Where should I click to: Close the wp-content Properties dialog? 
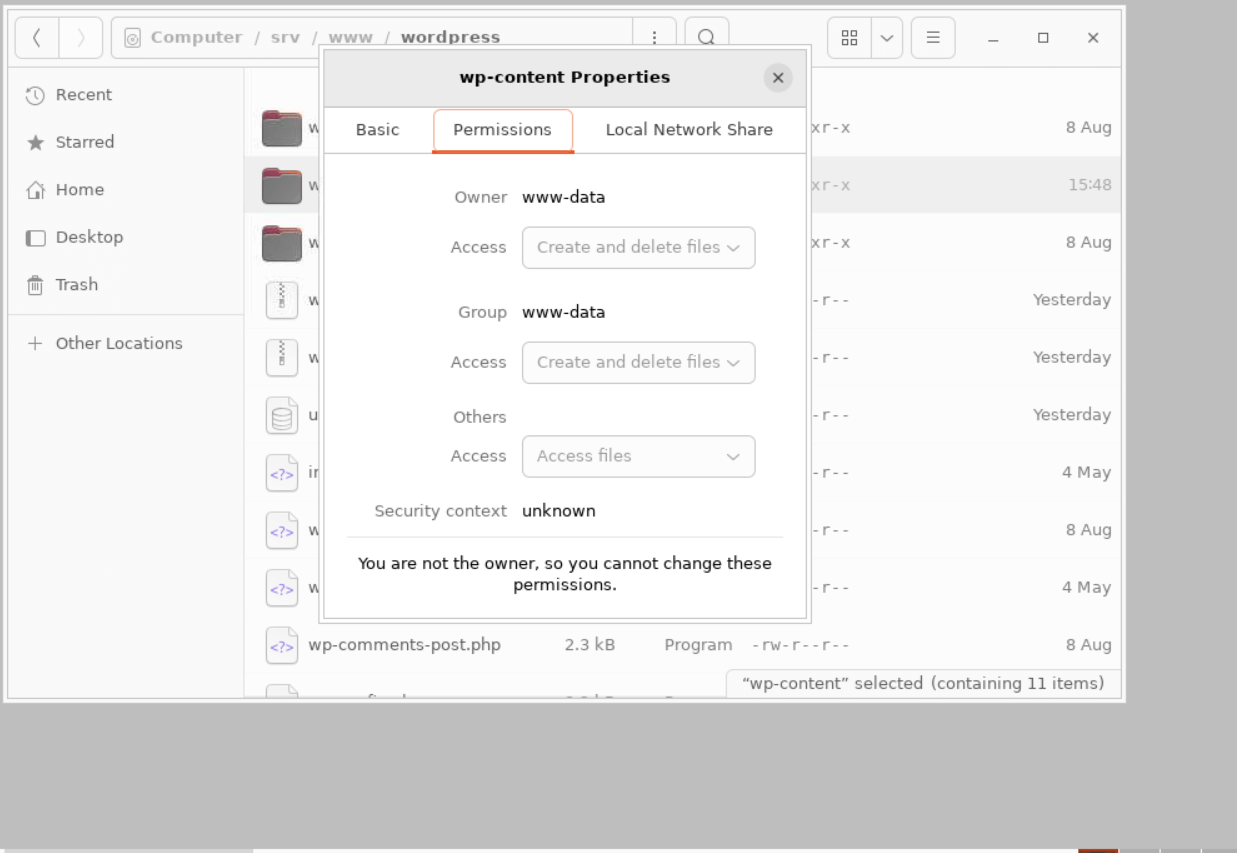778,78
